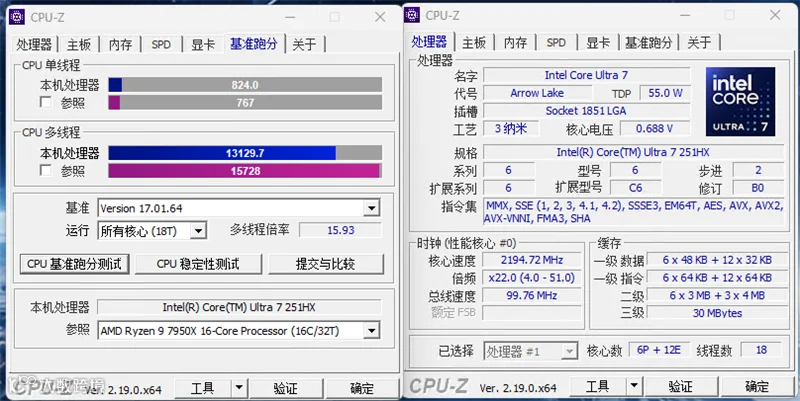Click 工具 button in right window
800x401 pixels.
tap(598, 386)
